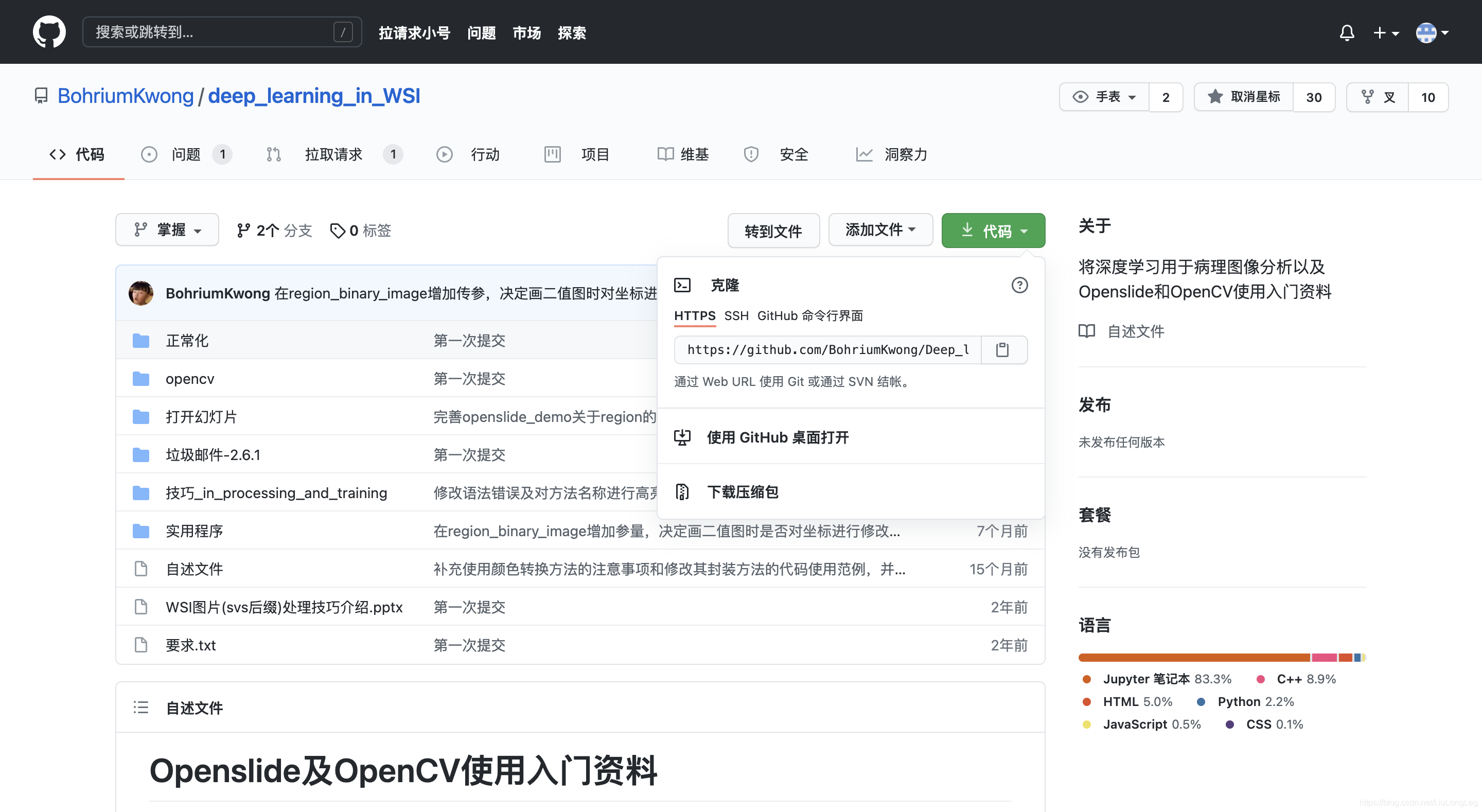Copy the HTTPS clone URL via clipboard icon
This screenshot has width=1482, height=812.
point(1003,349)
